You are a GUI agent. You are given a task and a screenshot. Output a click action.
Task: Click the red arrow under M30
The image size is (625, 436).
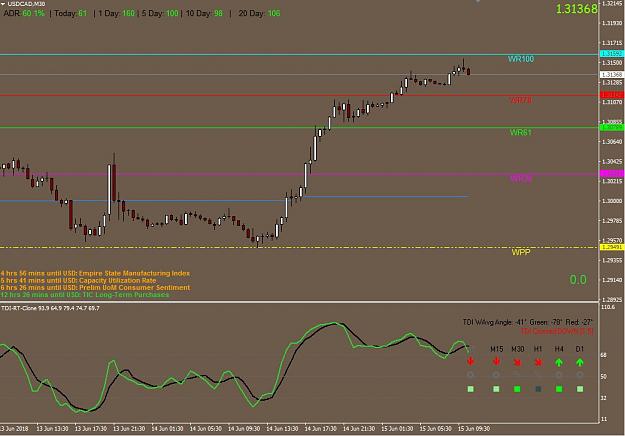click(517, 362)
